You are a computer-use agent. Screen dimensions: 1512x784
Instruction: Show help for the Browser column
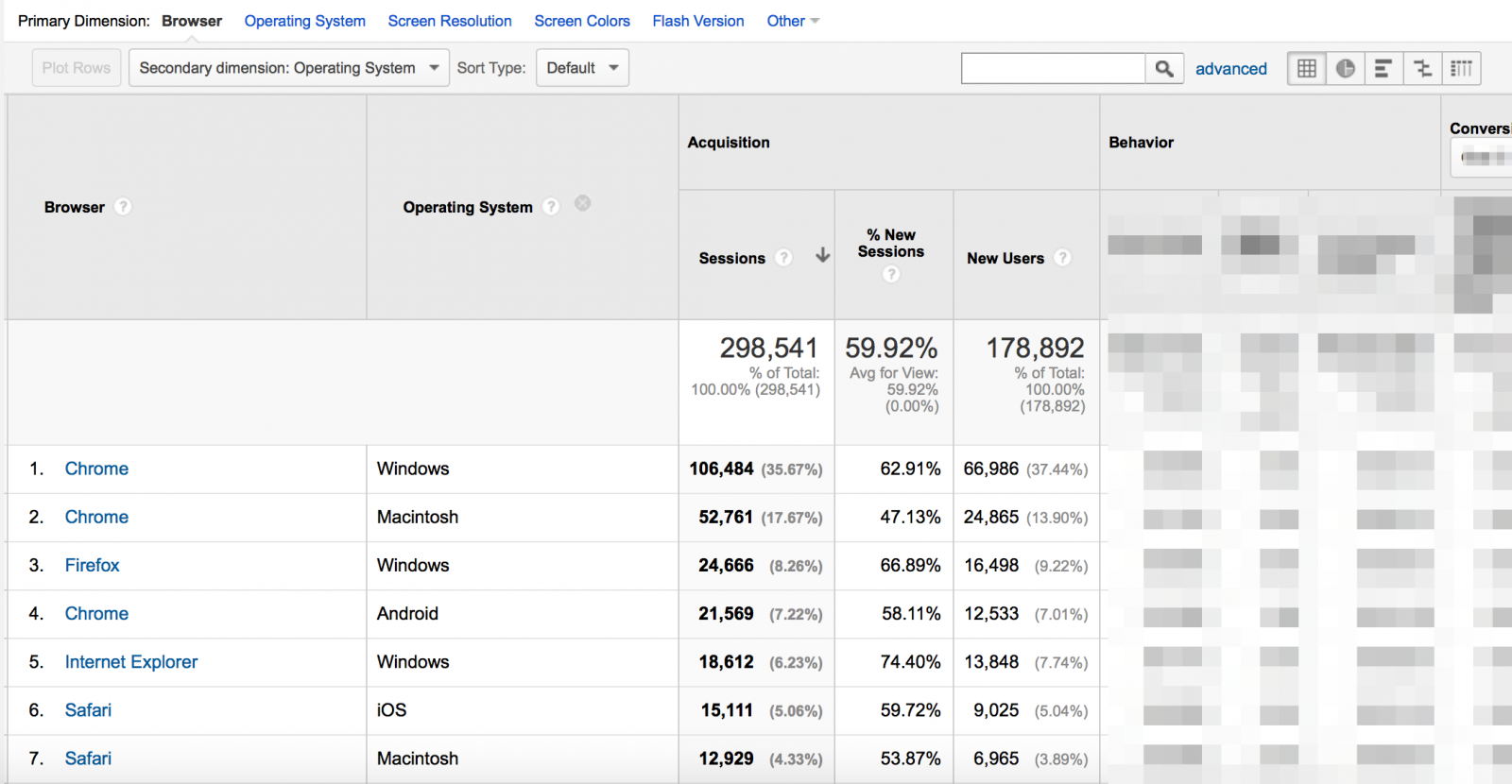tap(123, 207)
